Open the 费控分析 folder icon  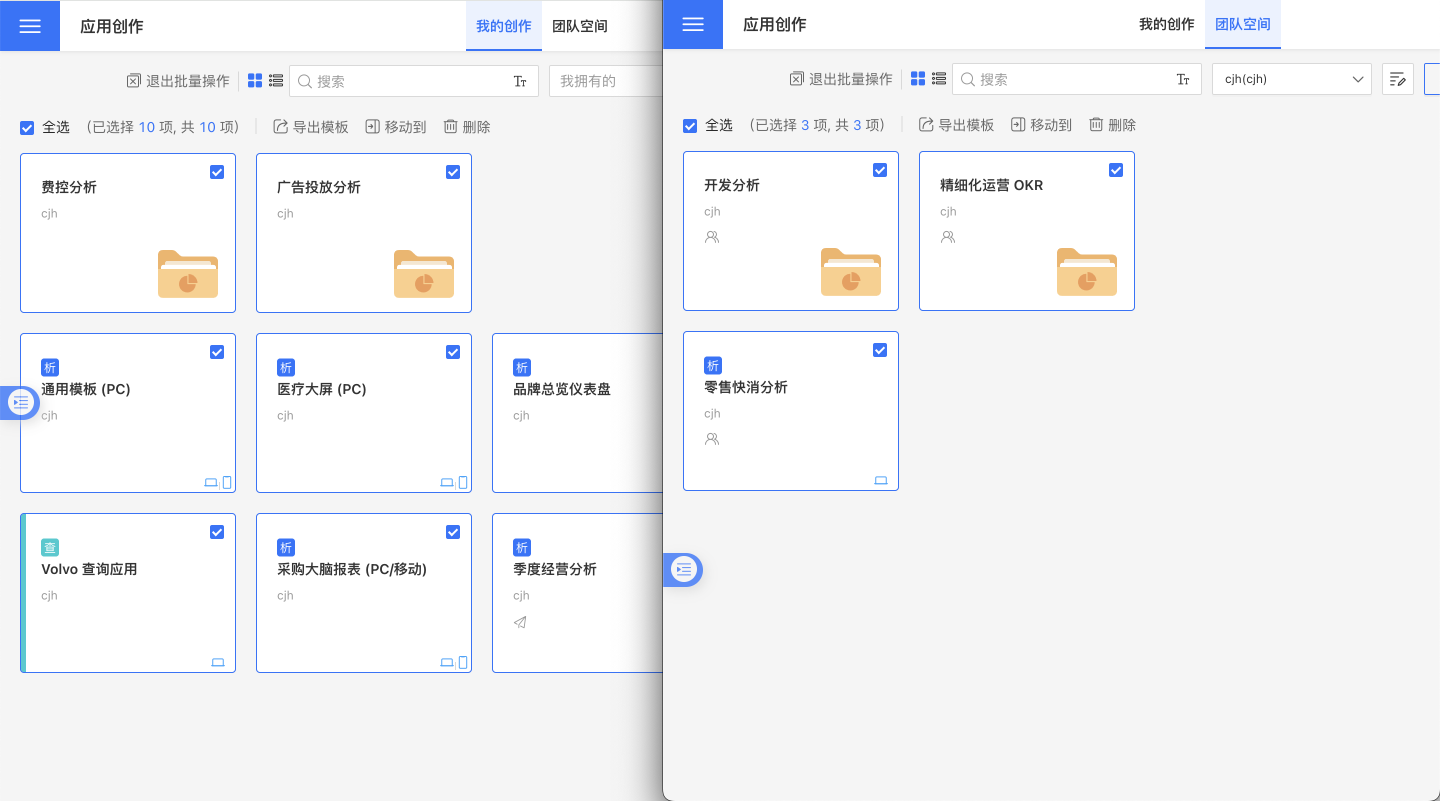point(187,274)
